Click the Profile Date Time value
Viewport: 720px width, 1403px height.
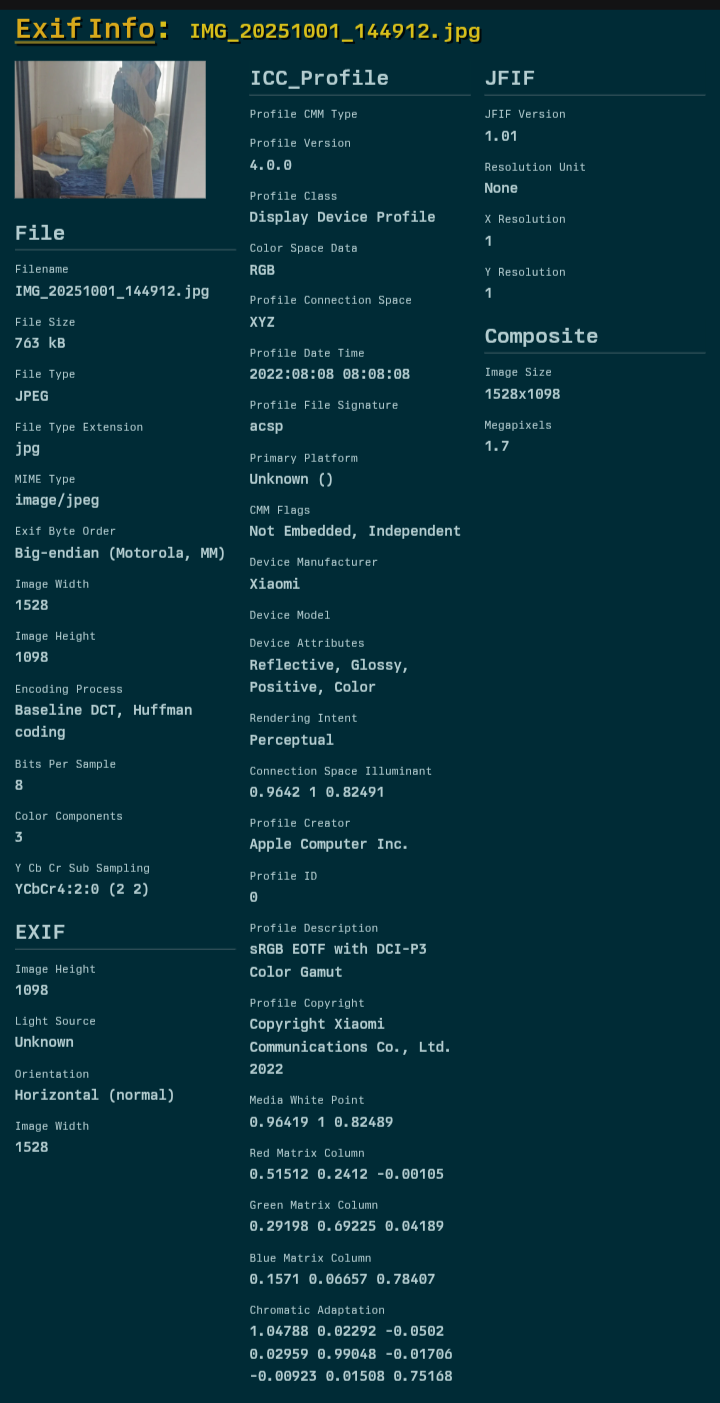click(329, 374)
